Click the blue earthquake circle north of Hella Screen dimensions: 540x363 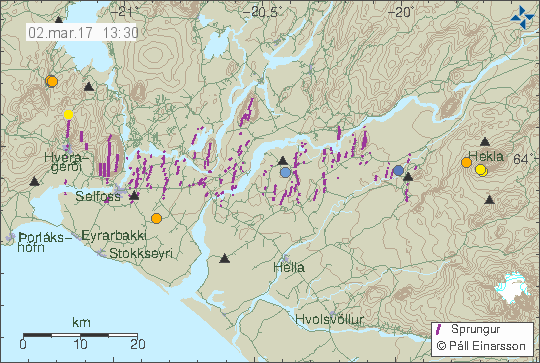click(285, 172)
